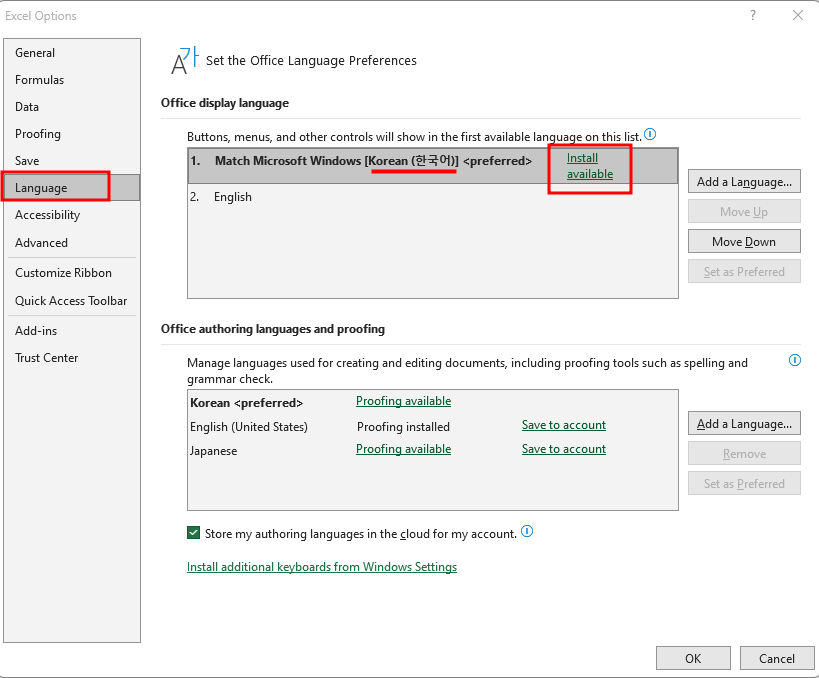
Task: Click the info icon beside display language description
Action: click(x=650, y=134)
